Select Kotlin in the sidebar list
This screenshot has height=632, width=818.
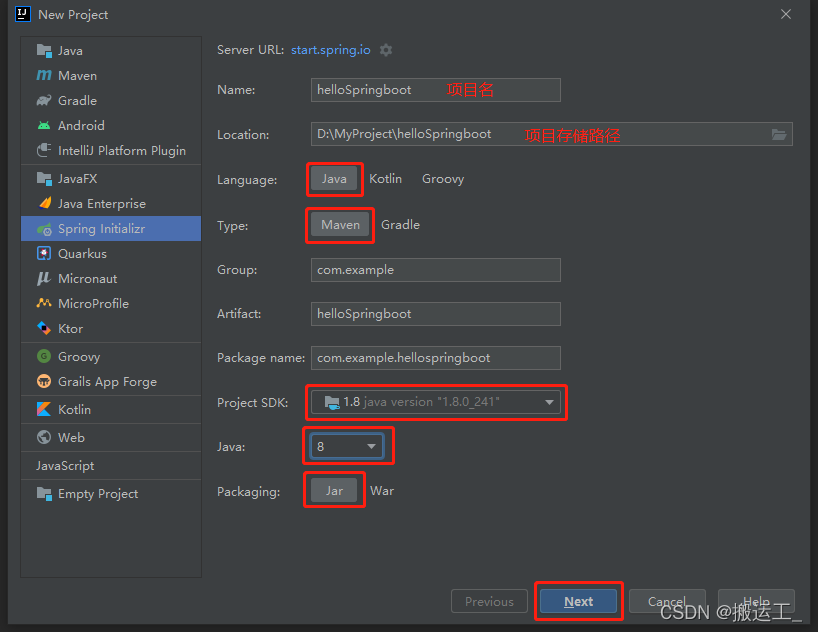click(111, 409)
